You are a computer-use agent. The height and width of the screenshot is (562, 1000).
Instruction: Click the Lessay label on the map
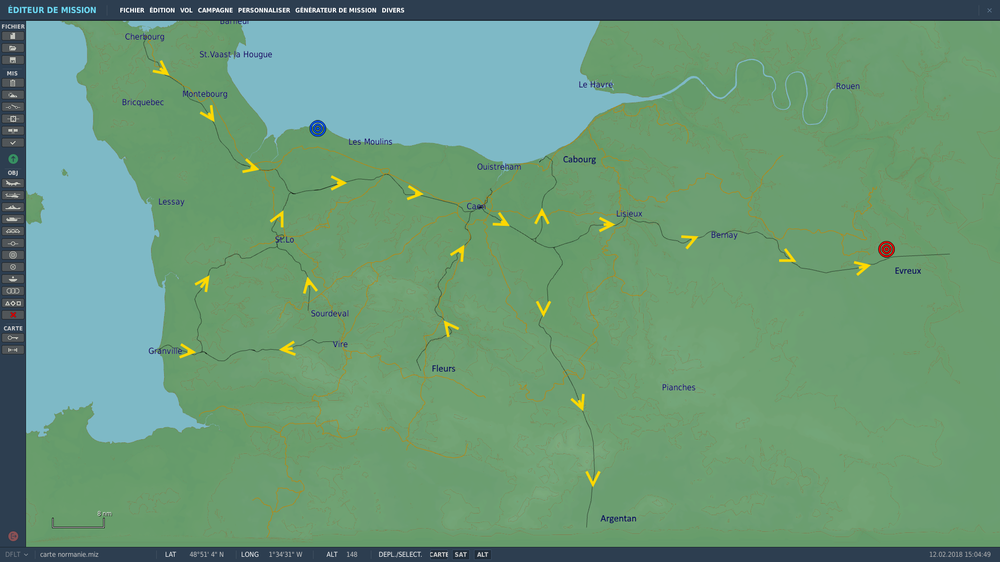point(171,202)
